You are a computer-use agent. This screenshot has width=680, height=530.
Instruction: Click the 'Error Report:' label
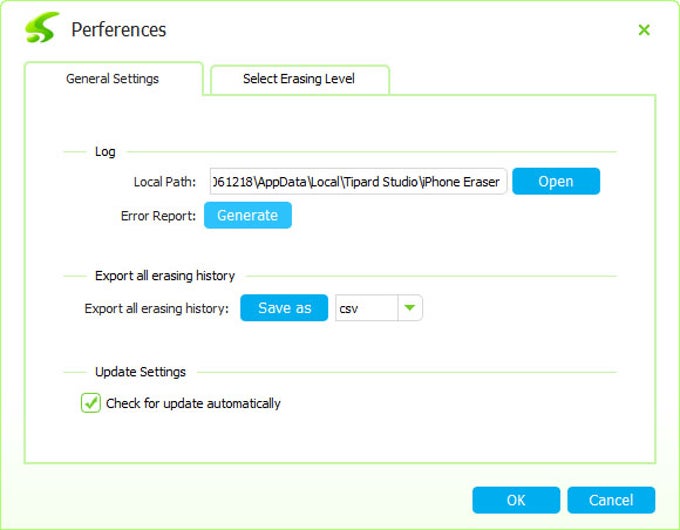[x=157, y=216]
